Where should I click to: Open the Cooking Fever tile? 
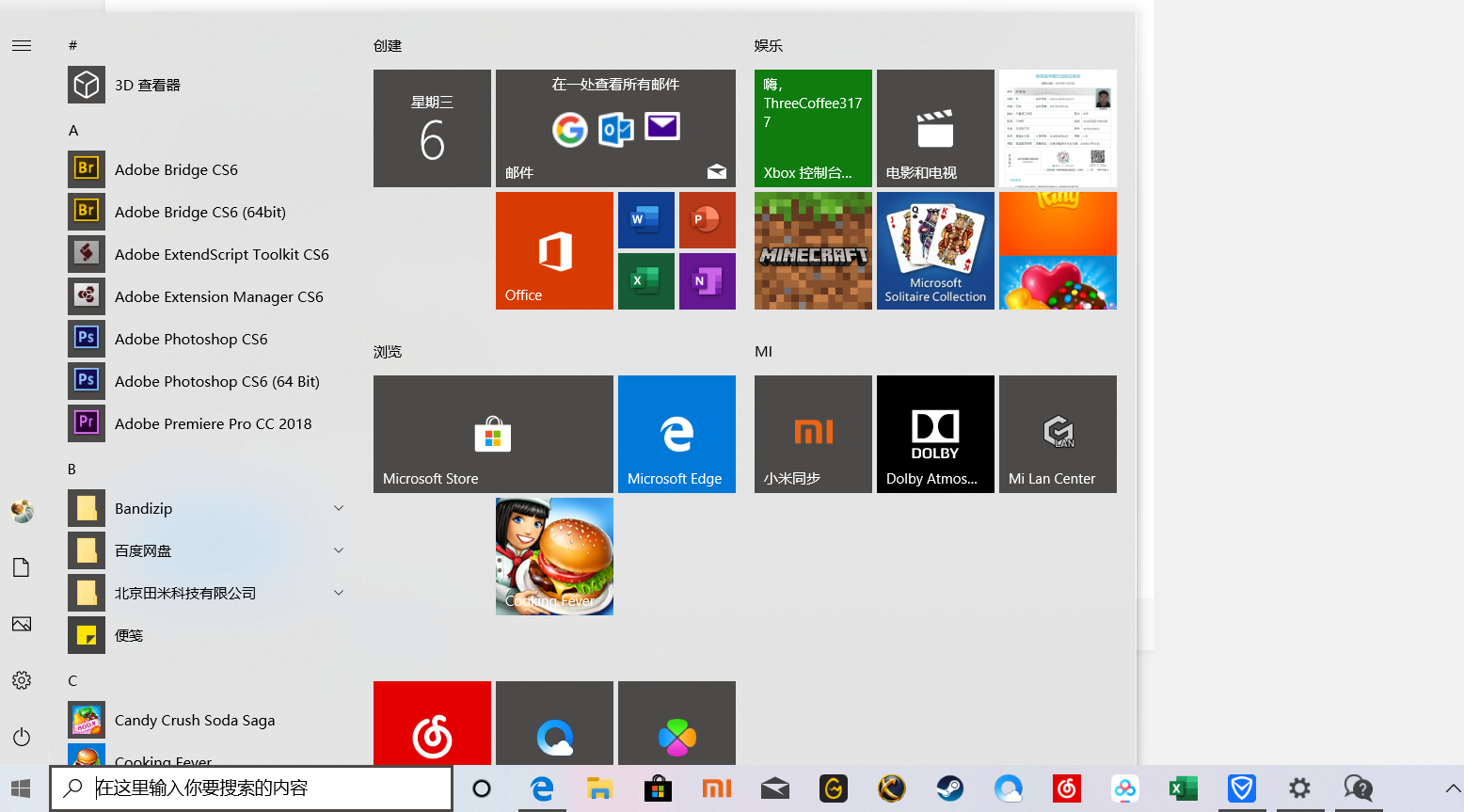(554, 556)
